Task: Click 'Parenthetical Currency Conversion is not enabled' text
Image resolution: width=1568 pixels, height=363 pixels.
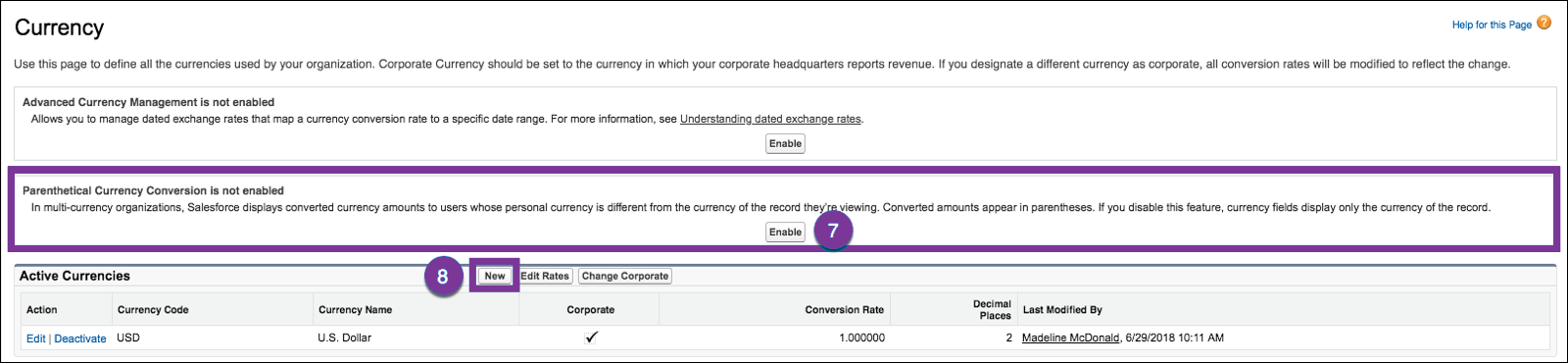Action: click(153, 190)
